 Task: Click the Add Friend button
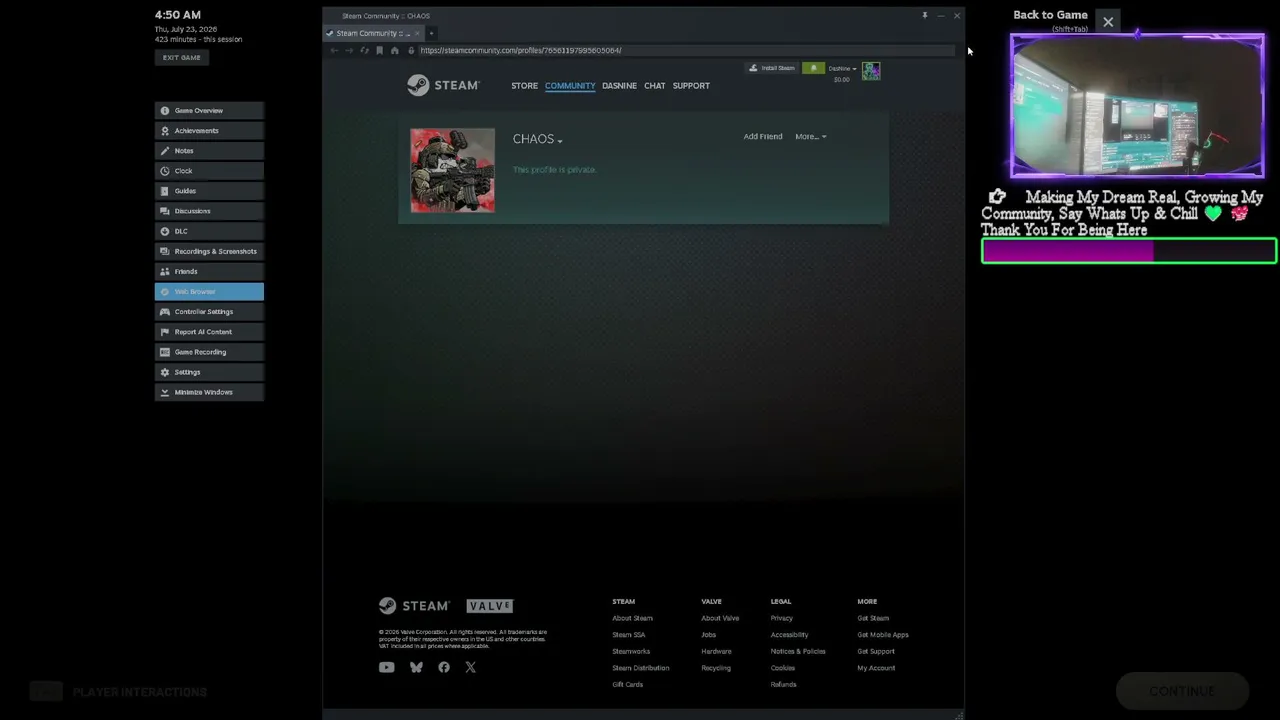[x=763, y=137]
